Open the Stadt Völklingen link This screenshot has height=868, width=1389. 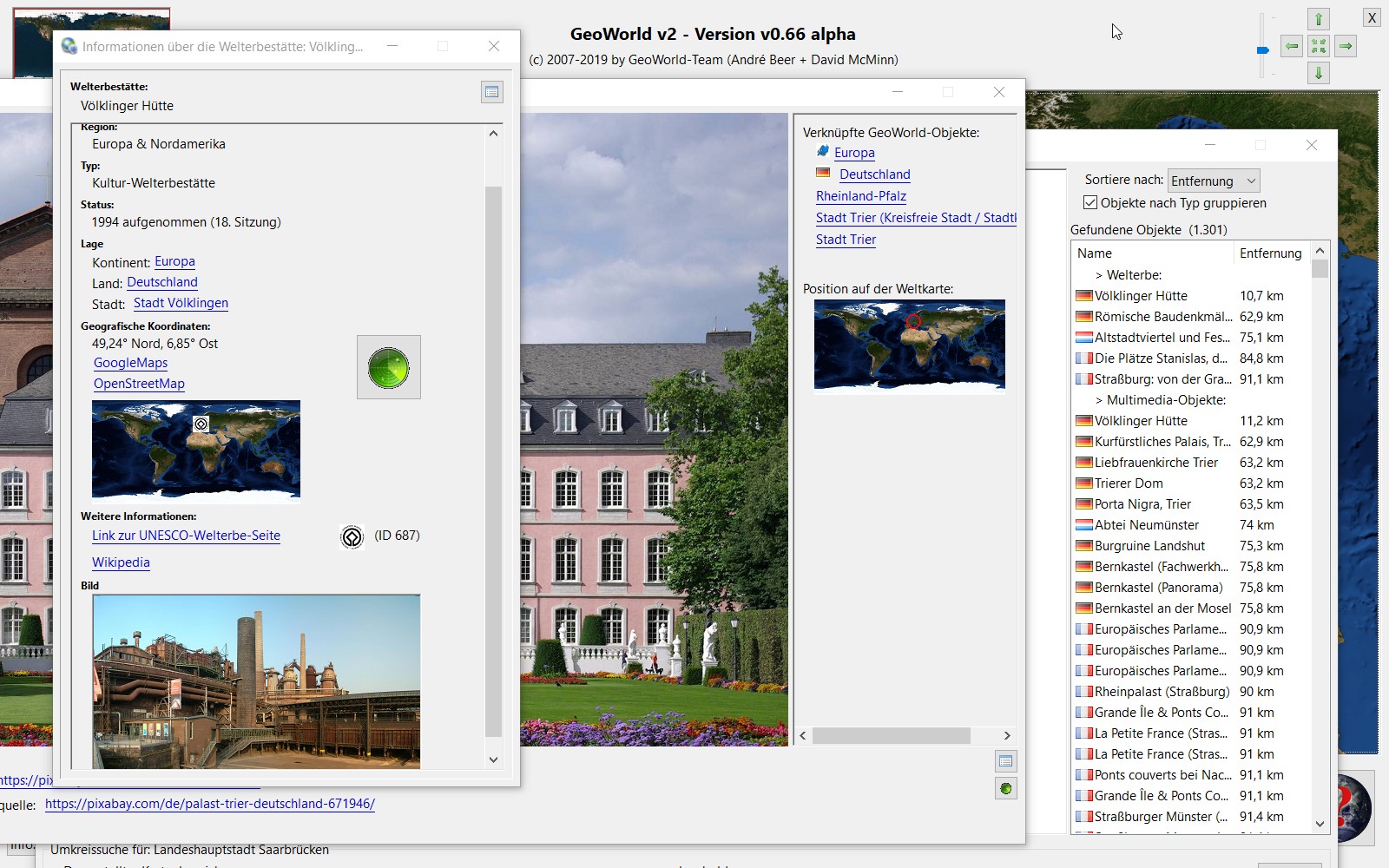pyautogui.click(x=181, y=303)
